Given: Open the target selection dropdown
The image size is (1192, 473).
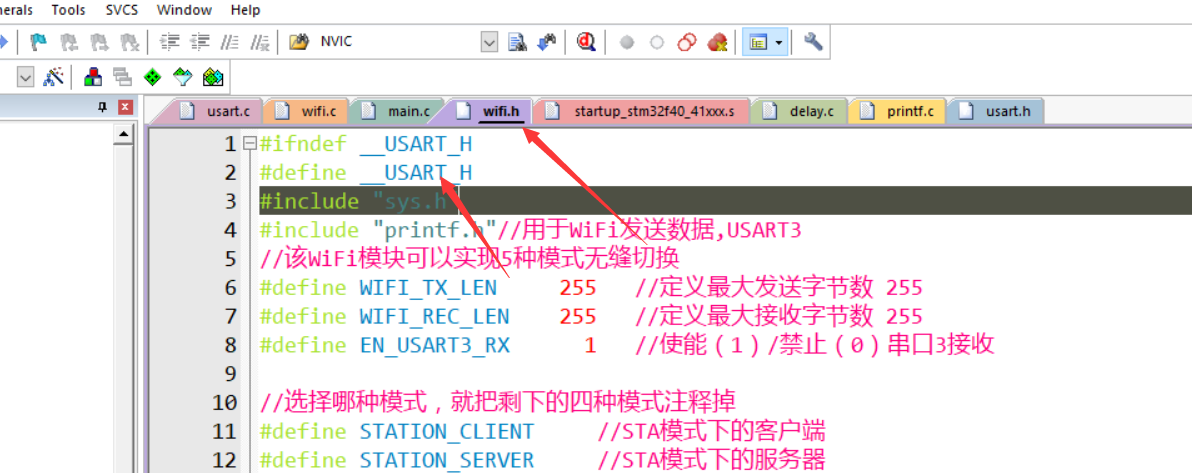Looking at the screenshot, I should pos(26,76).
